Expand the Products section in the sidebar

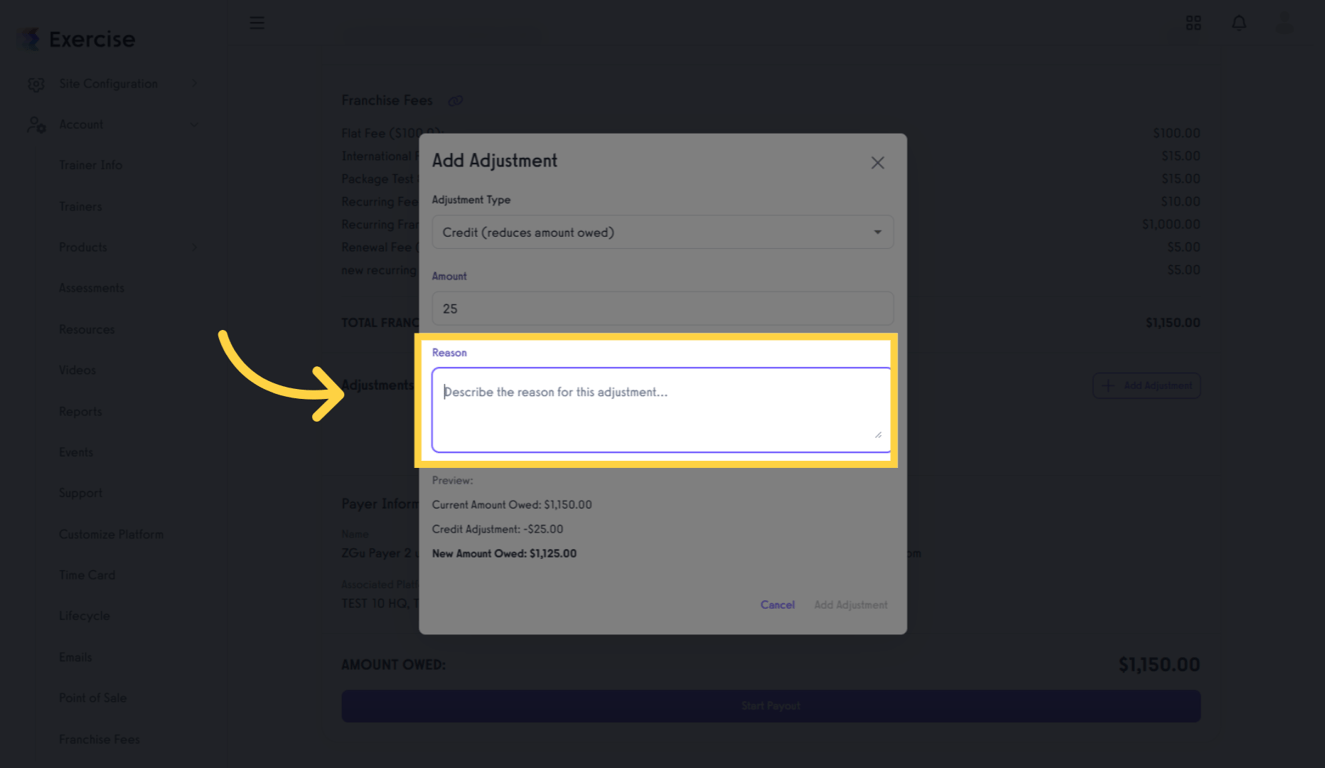point(194,247)
